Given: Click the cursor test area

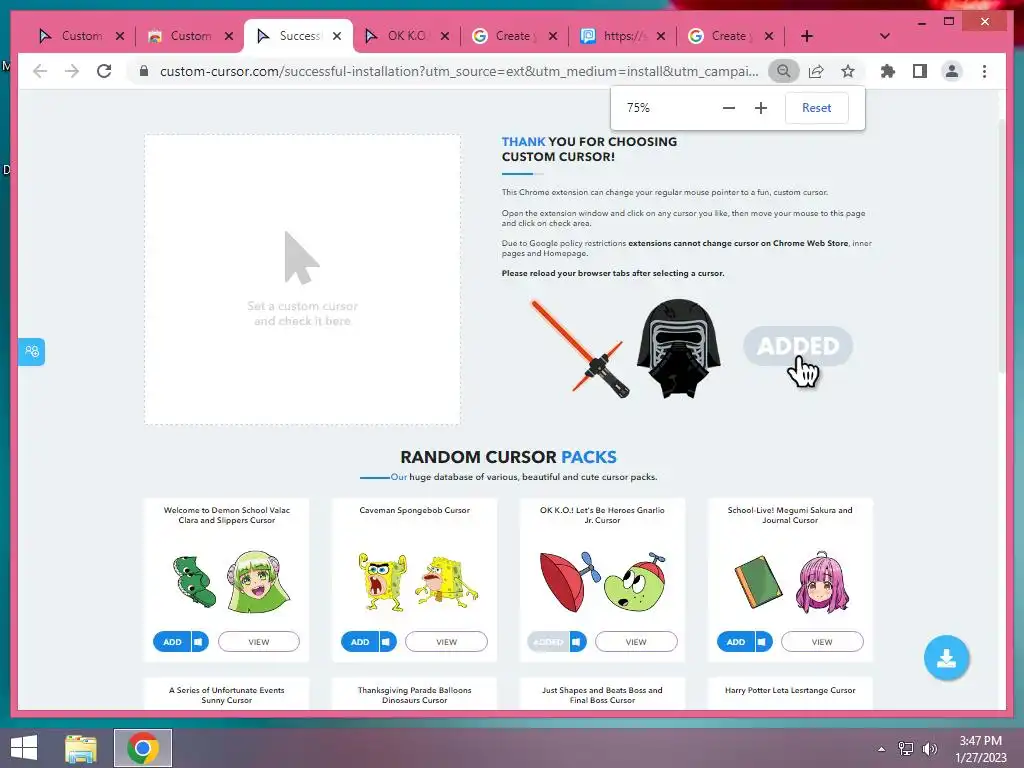Looking at the screenshot, I should pyautogui.click(x=302, y=280).
